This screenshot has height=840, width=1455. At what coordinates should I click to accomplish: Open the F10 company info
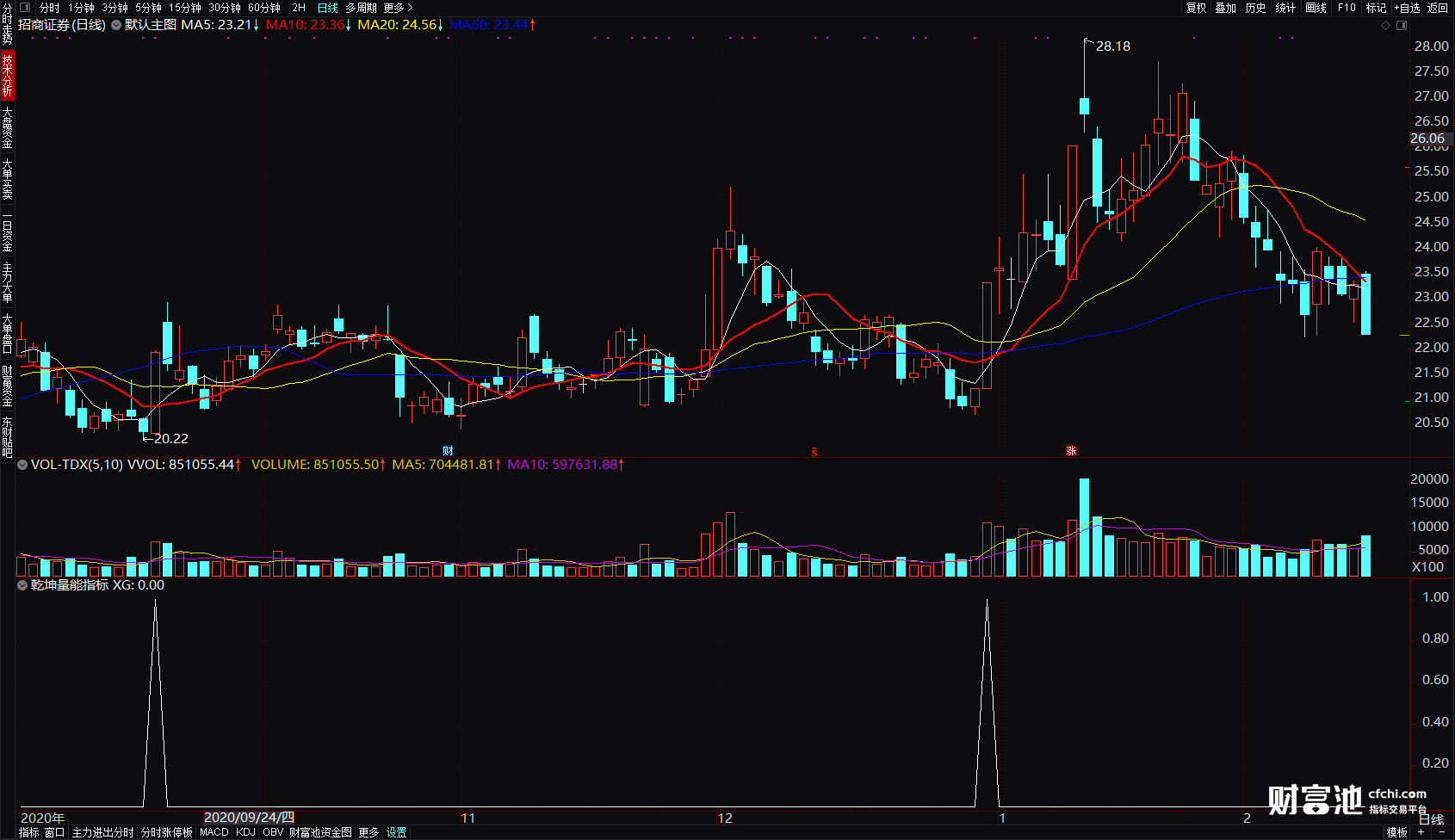click(x=1347, y=8)
